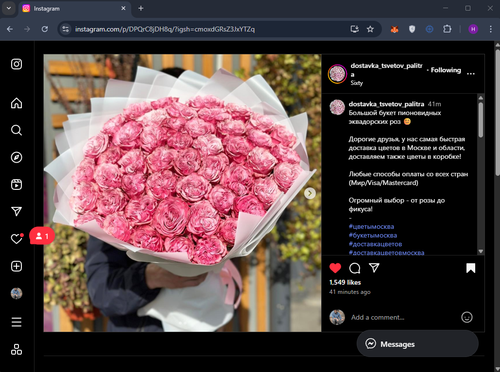Open dostavka_tsvetov_palitra username in caption
The width and height of the screenshot is (500, 372).
point(386,104)
